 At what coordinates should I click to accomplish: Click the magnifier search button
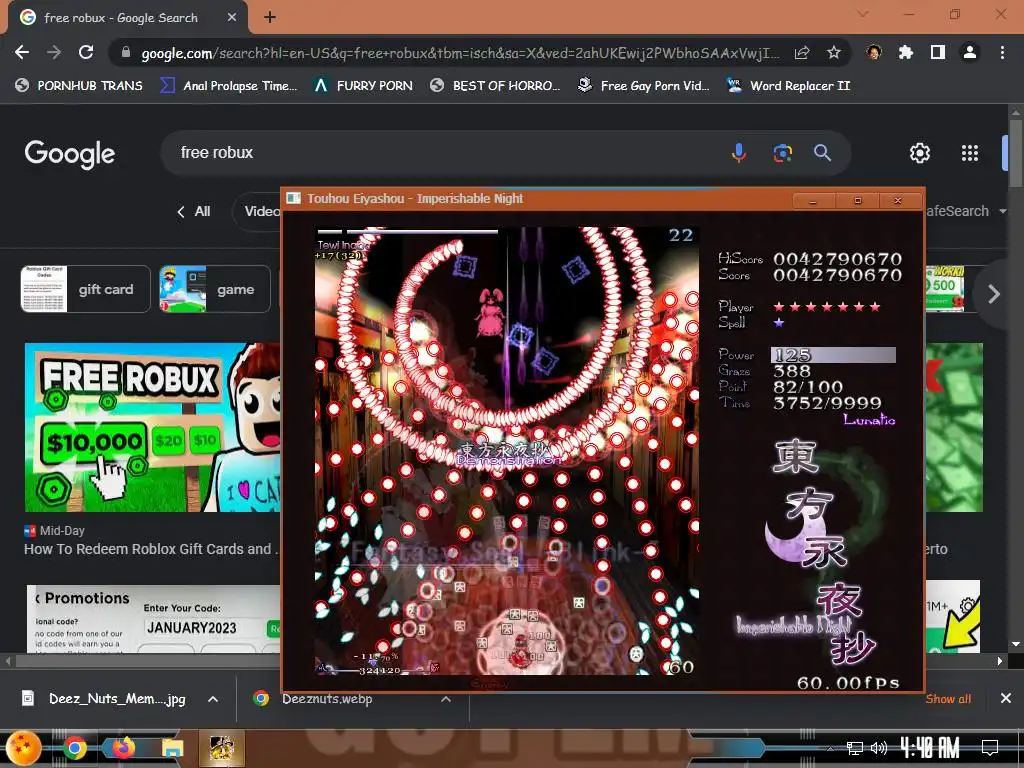tap(822, 153)
